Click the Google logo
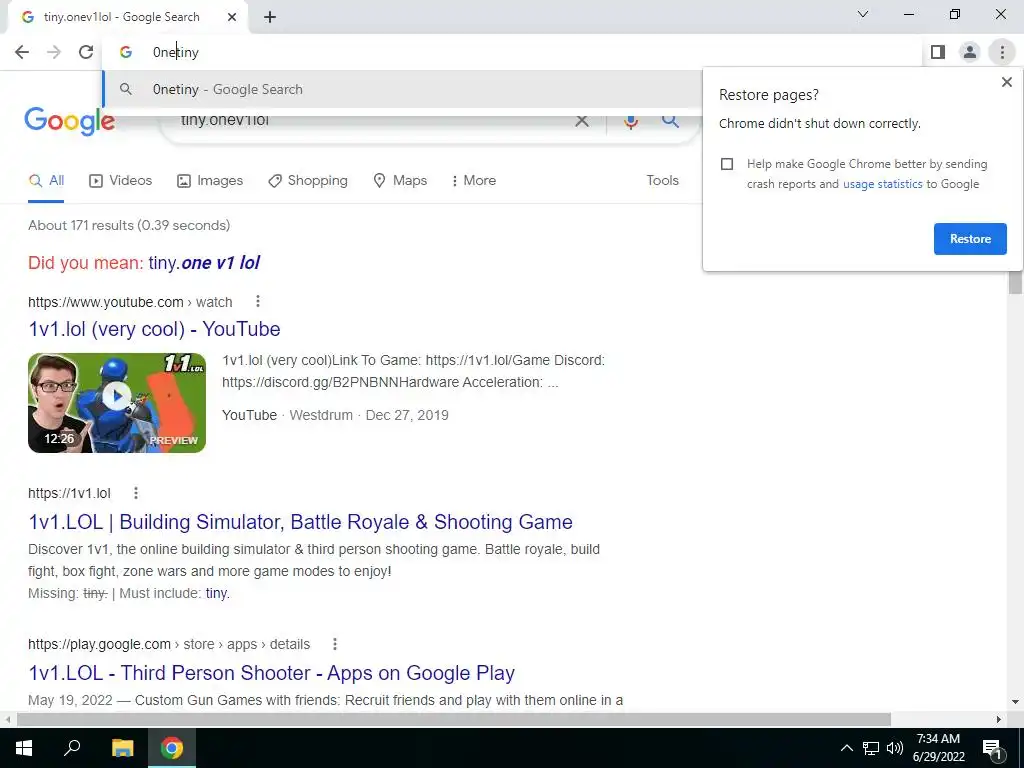 click(70, 121)
